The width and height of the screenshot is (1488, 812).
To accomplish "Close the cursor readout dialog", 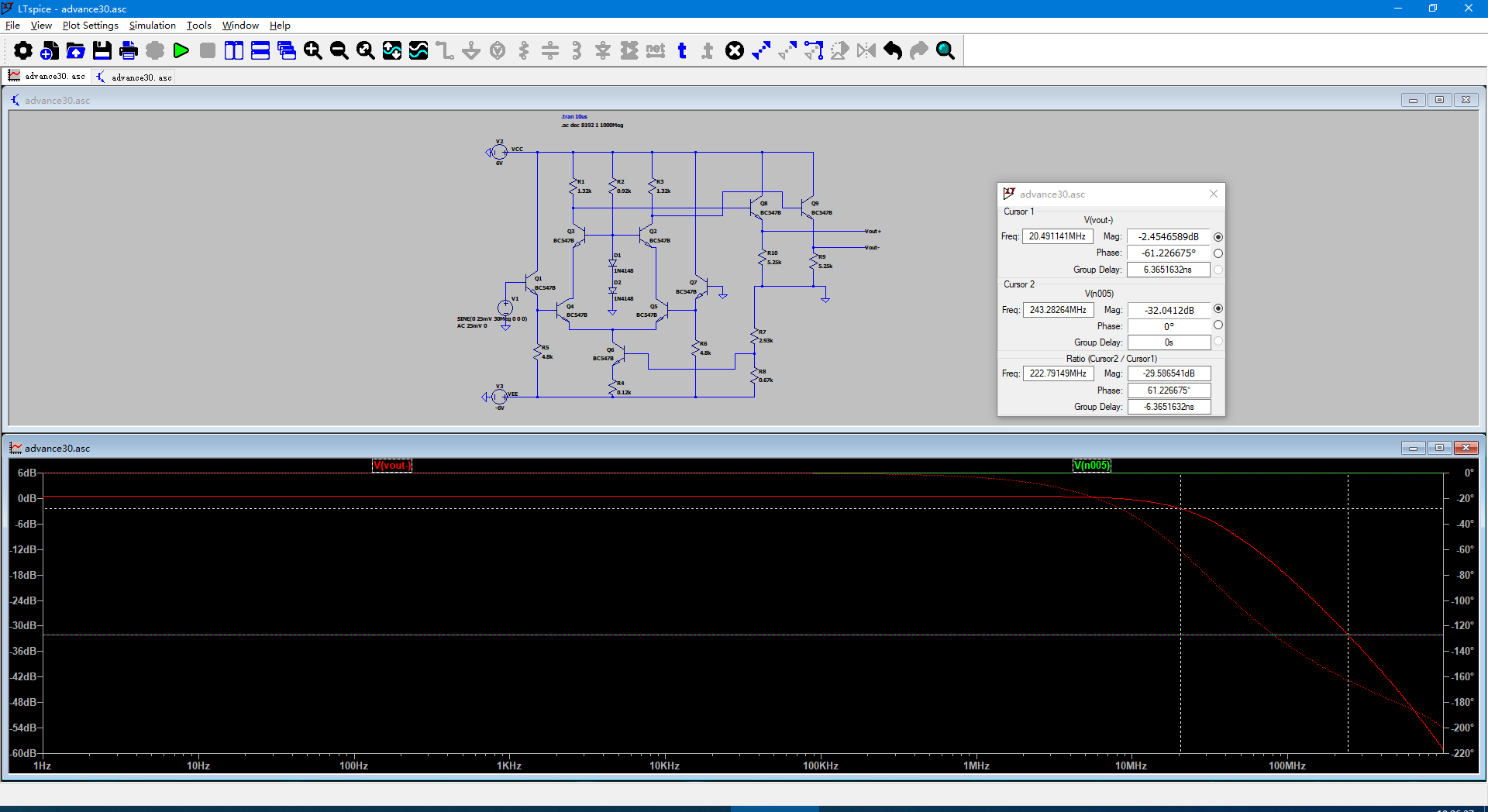I will coord(1214,194).
